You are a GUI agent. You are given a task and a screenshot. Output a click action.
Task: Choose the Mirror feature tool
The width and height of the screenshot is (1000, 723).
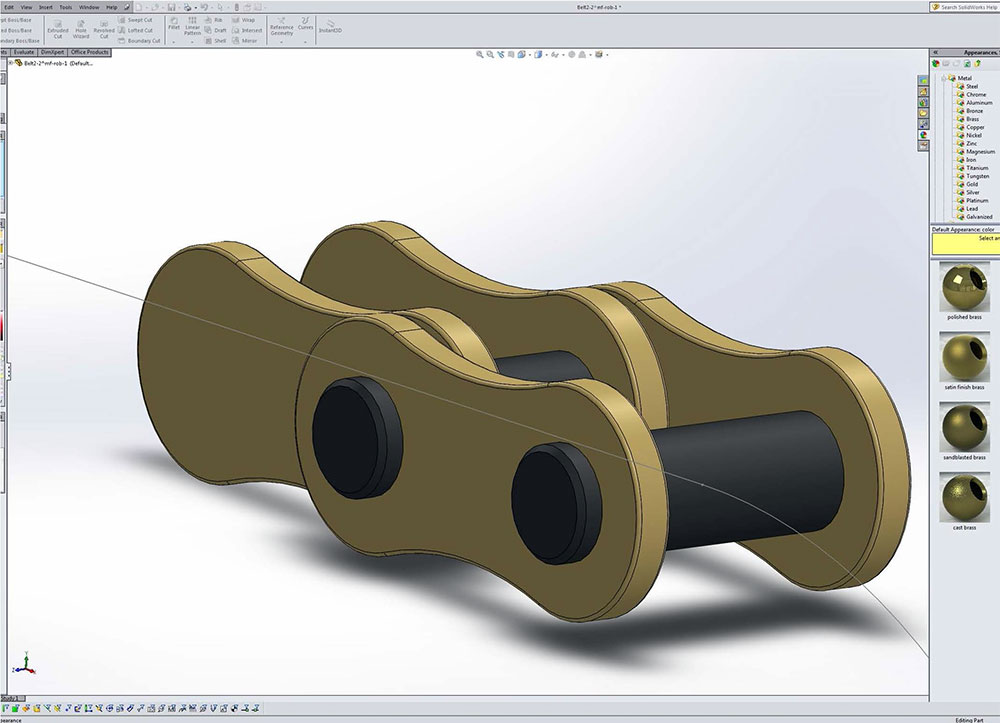point(246,41)
